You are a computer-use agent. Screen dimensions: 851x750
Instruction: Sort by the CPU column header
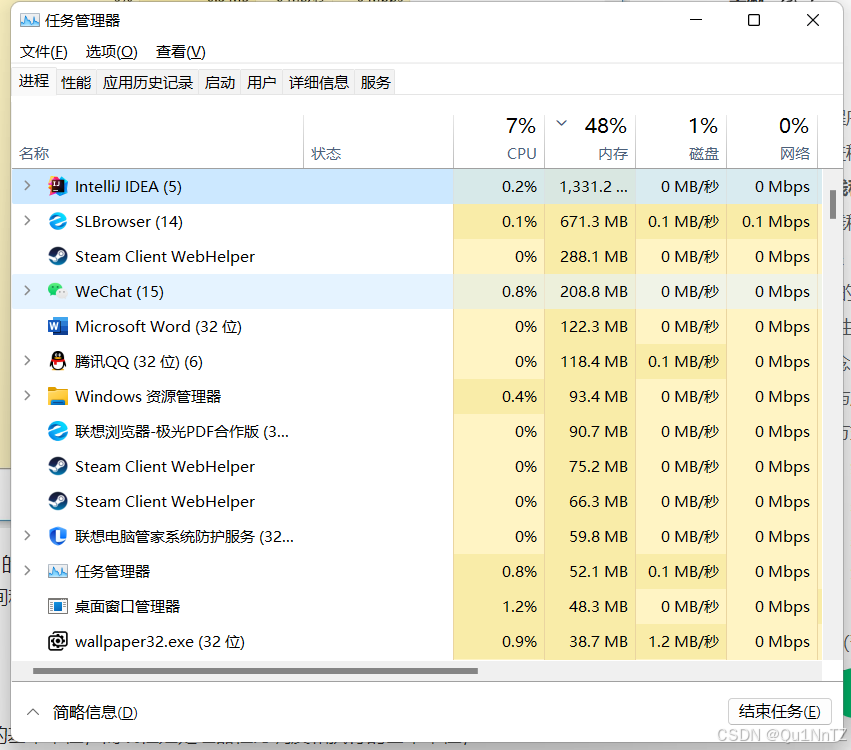coord(499,141)
